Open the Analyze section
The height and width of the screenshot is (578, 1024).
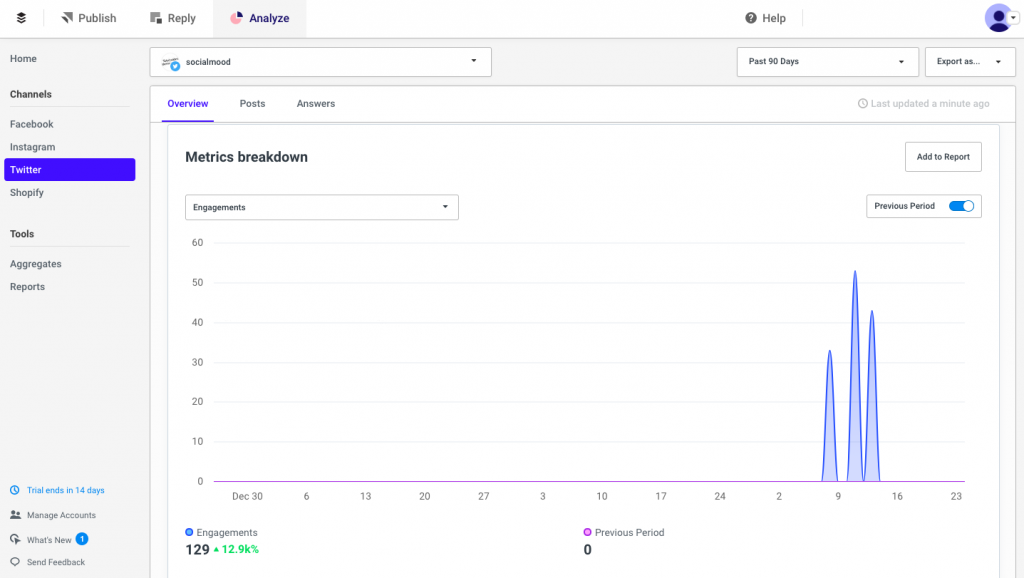tap(259, 18)
